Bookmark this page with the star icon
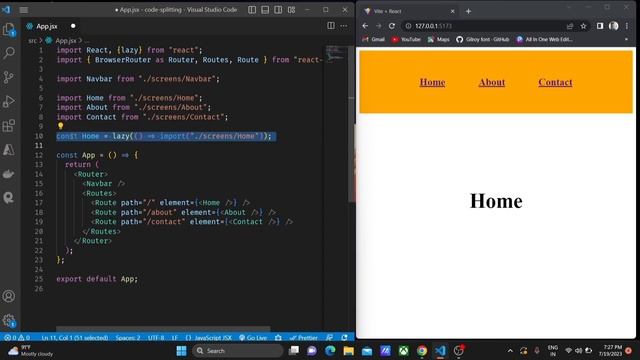 (x=583, y=26)
